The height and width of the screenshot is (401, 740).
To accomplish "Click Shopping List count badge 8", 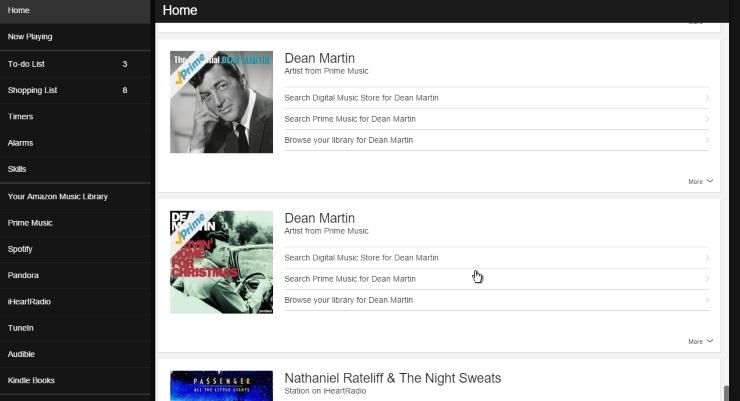I will click(125, 90).
